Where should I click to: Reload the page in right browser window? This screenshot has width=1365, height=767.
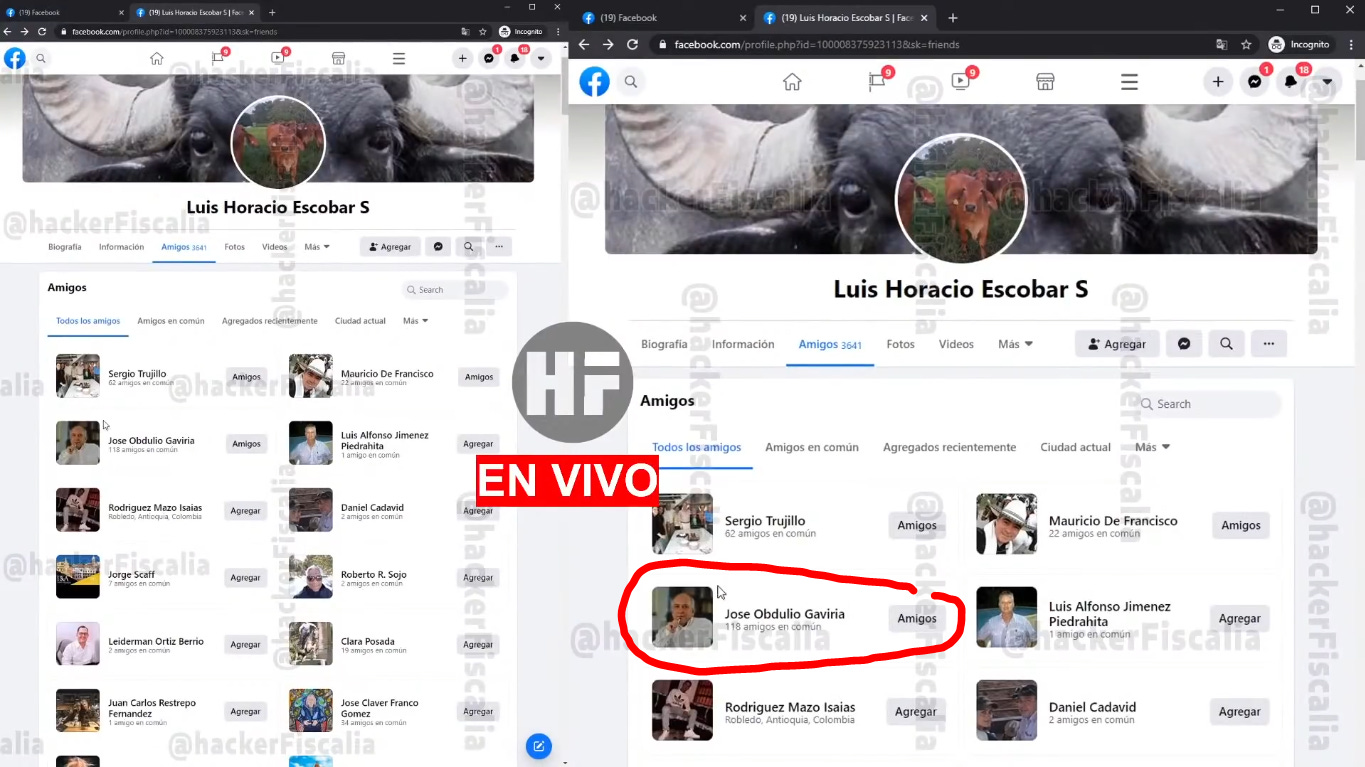[x=632, y=44]
